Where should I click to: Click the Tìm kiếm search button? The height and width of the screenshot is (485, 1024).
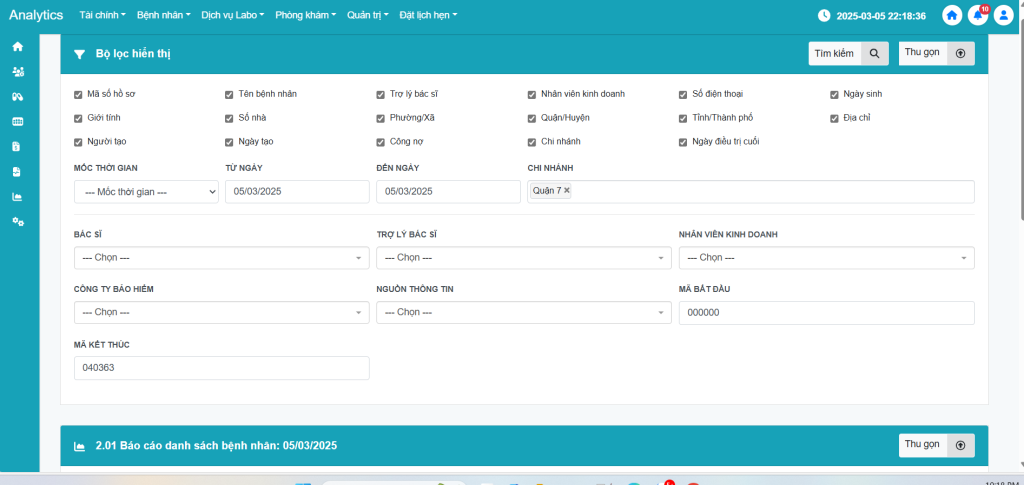(x=848, y=54)
